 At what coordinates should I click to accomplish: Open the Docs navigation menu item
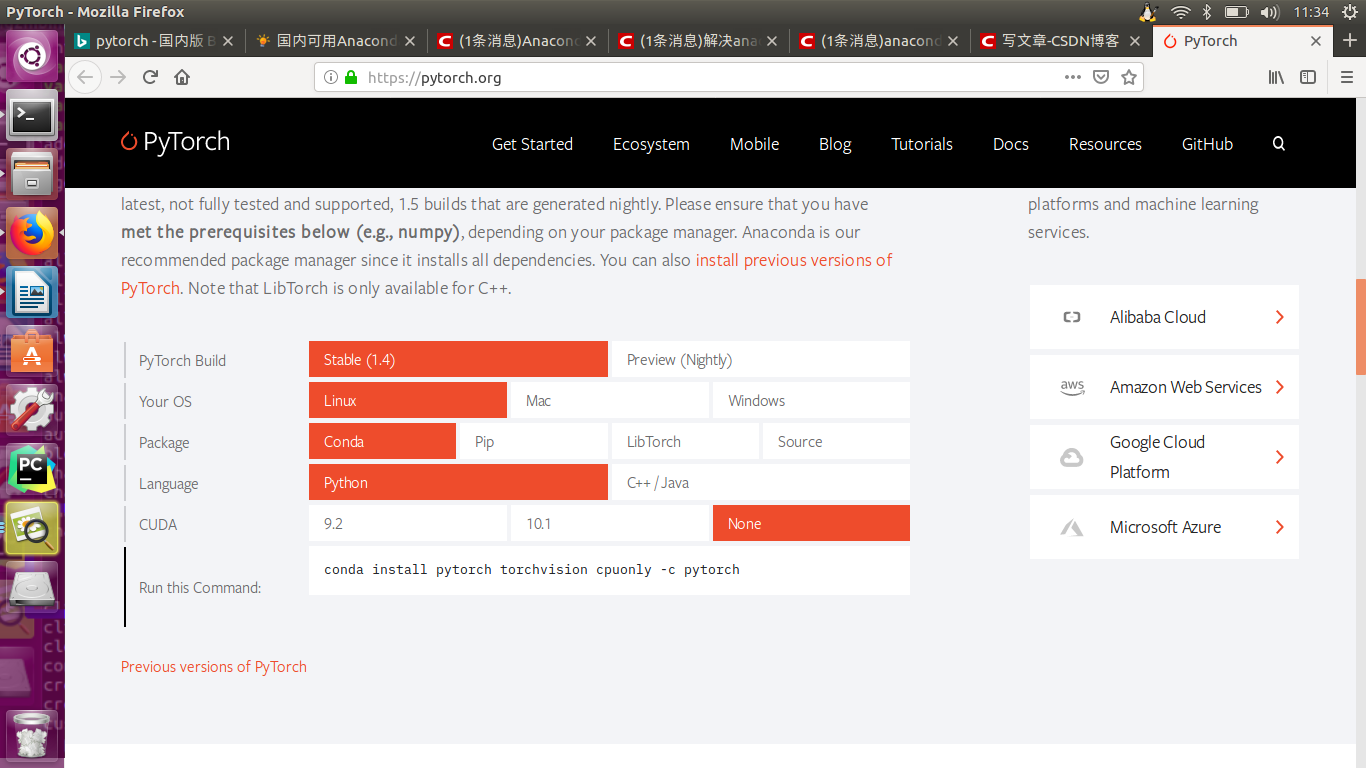tap(1010, 144)
